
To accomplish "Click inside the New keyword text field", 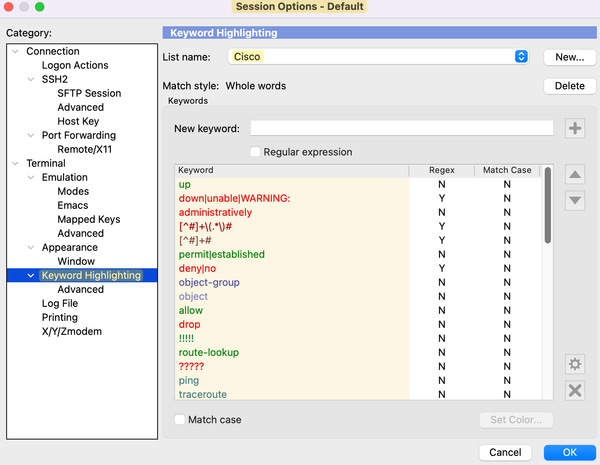I will point(401,128).
